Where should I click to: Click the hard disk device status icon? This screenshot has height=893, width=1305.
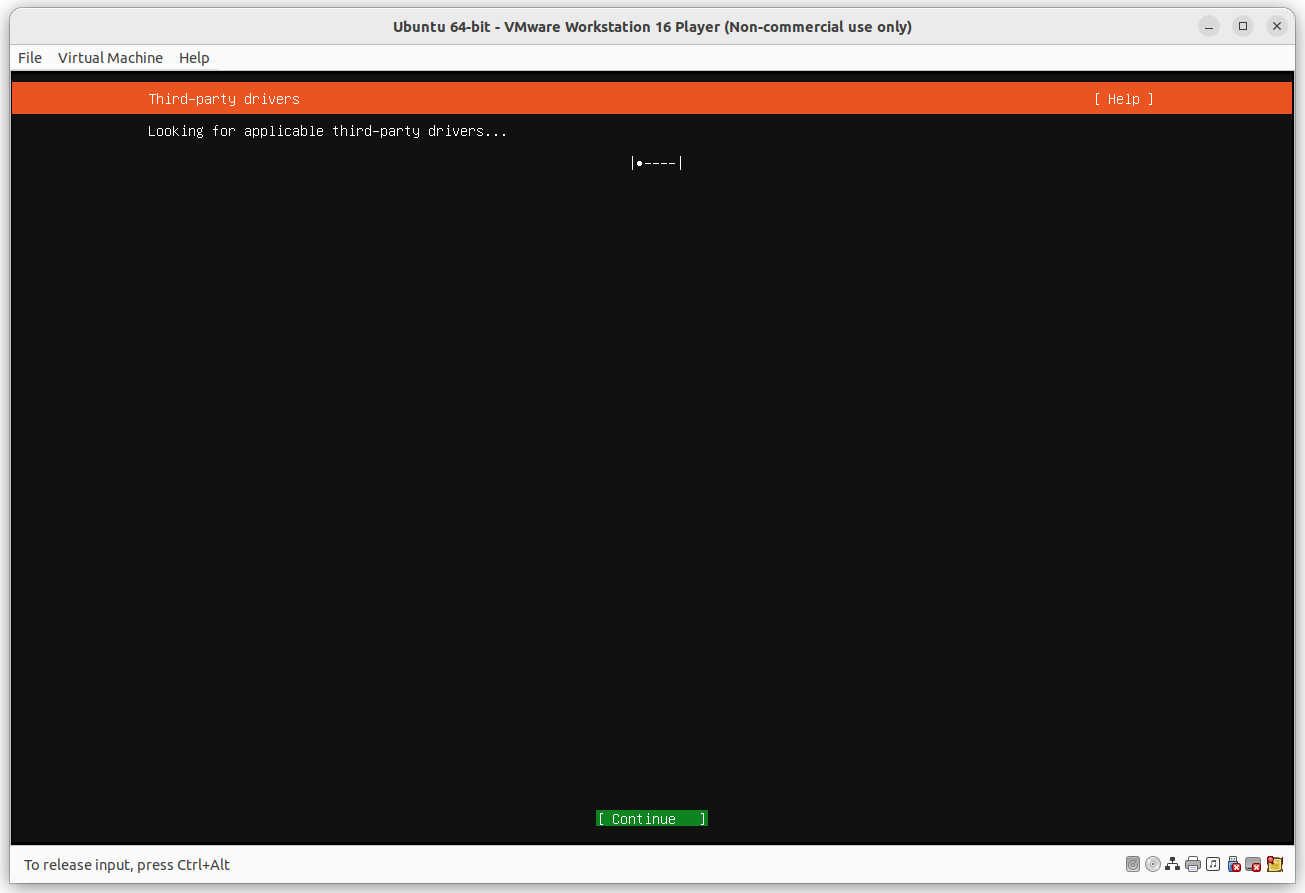click(x=1133, y=864)
